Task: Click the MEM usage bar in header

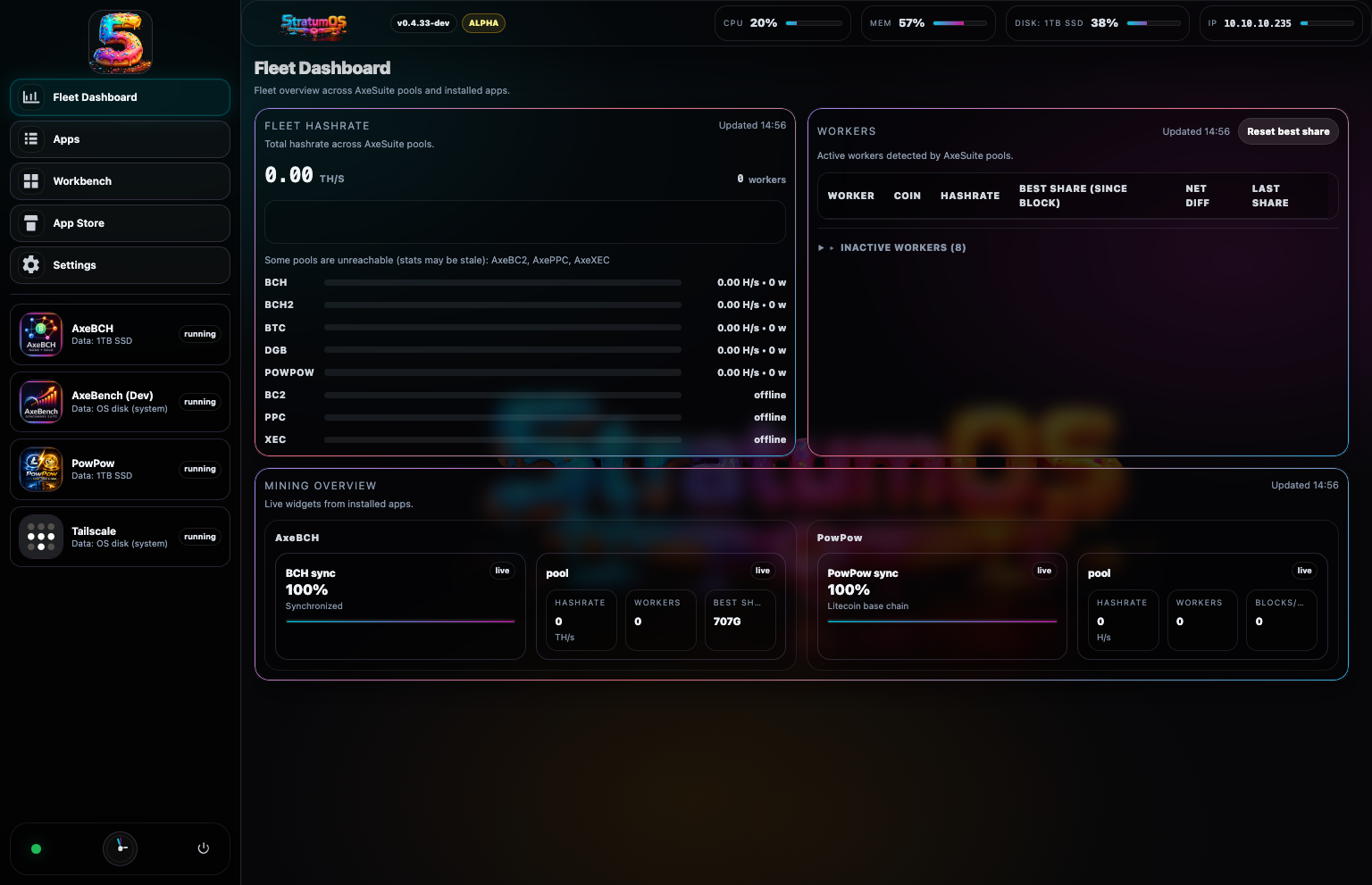Action: pyautogui.click(x=959, y=23)
